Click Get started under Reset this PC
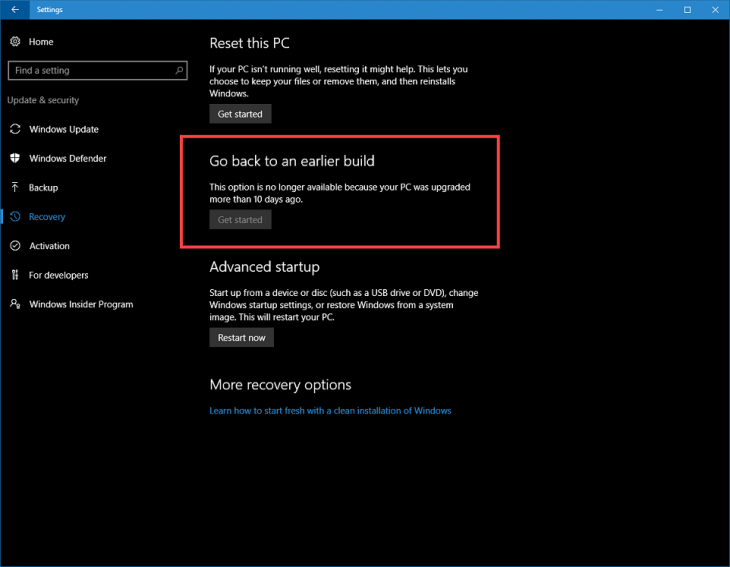Viewport: 730px width, 567px height. (x=240, y=114)
